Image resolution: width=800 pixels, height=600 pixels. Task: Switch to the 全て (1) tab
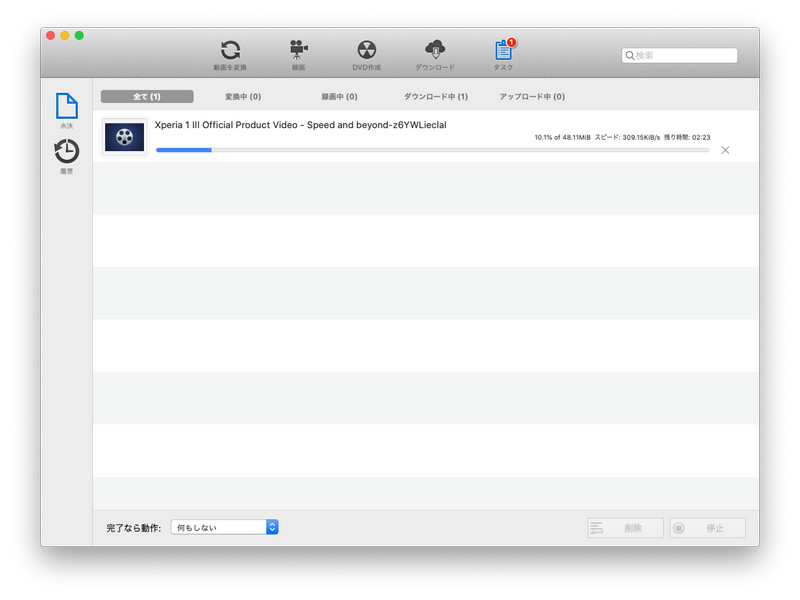click(147, 96)
